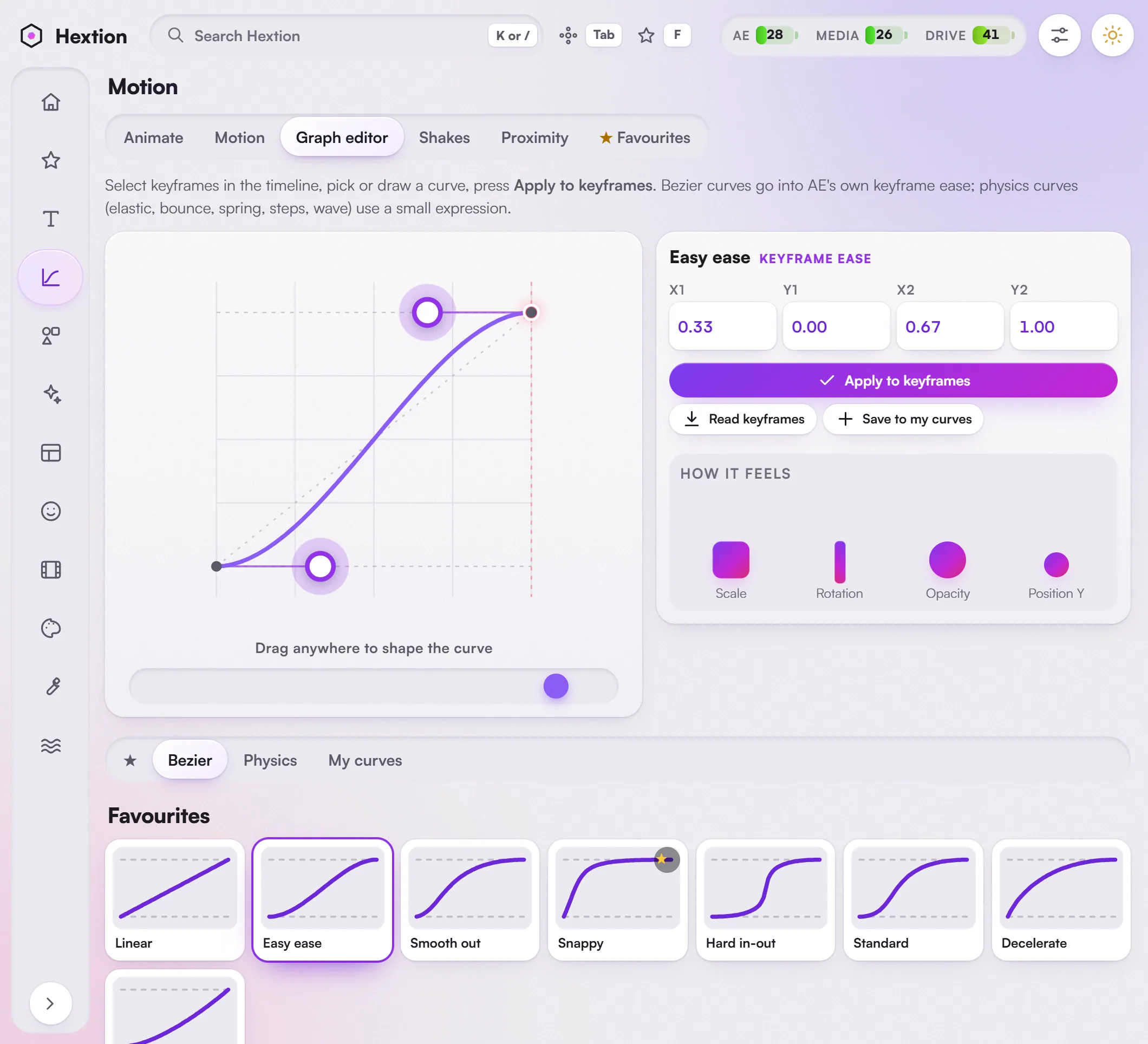Image resolution: width=1148 pixels, height=1044 pixels.
Task: Switch to My curves tab
Action: pos(365,760)
